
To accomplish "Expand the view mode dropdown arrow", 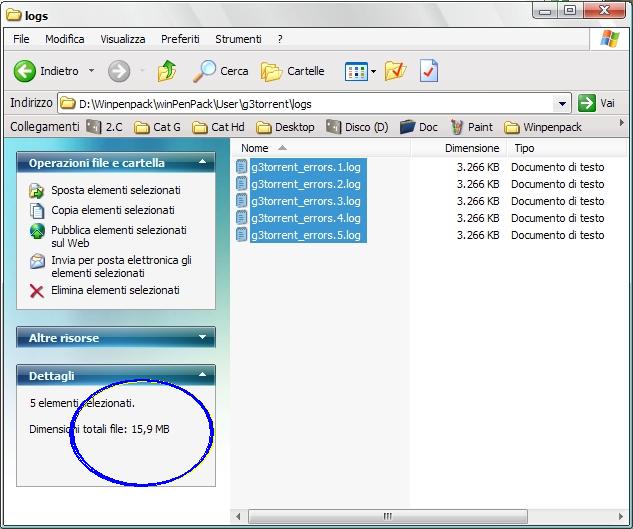I will tap(373, 72).
